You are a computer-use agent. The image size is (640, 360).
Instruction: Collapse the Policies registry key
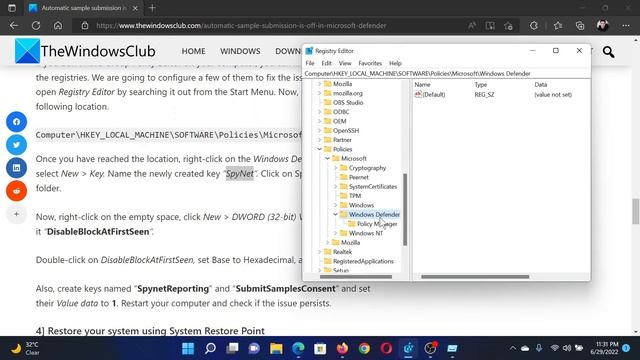319,149
